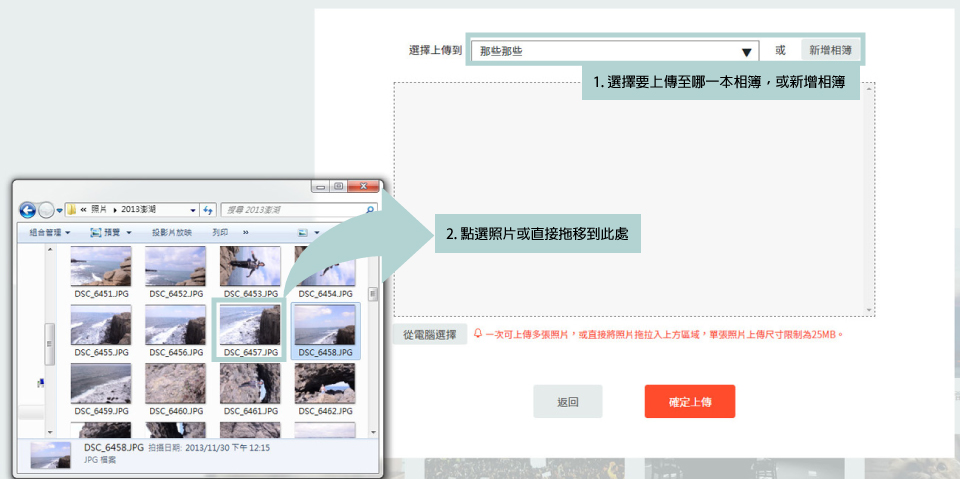Click the file list scroll-down arrow

373,432
